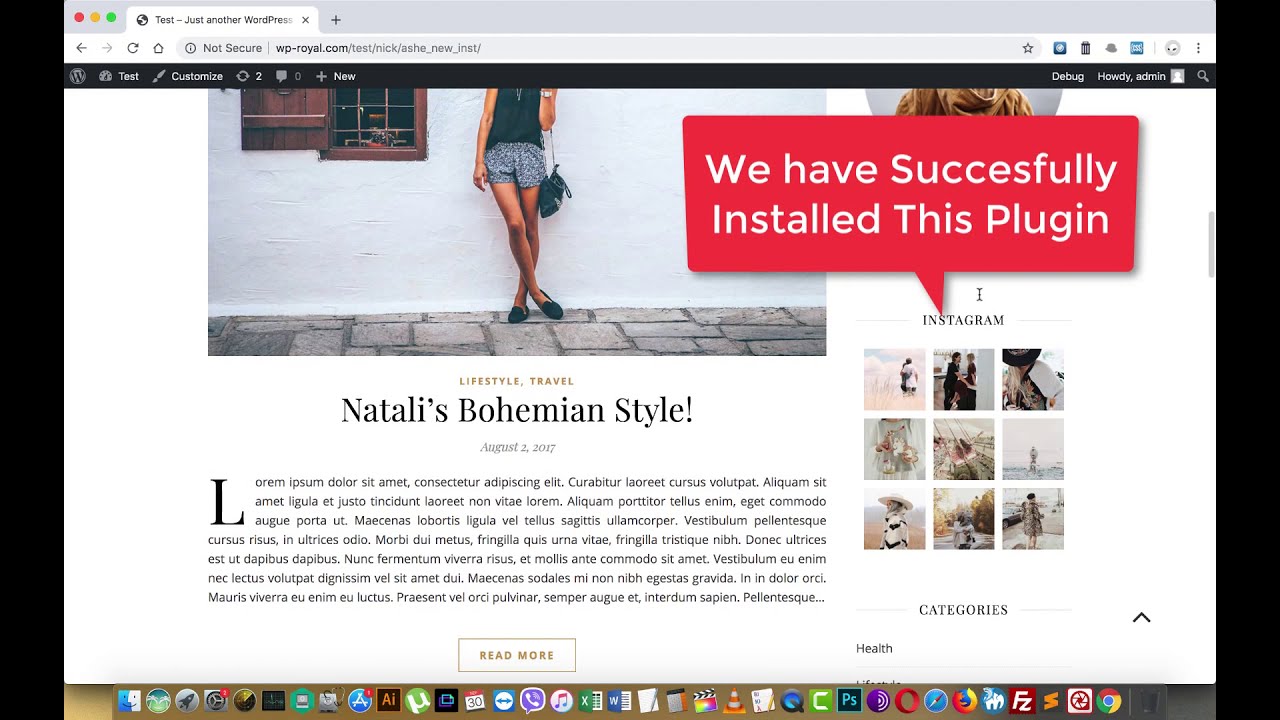Click the trash can extension icon

click(1085, 48)
